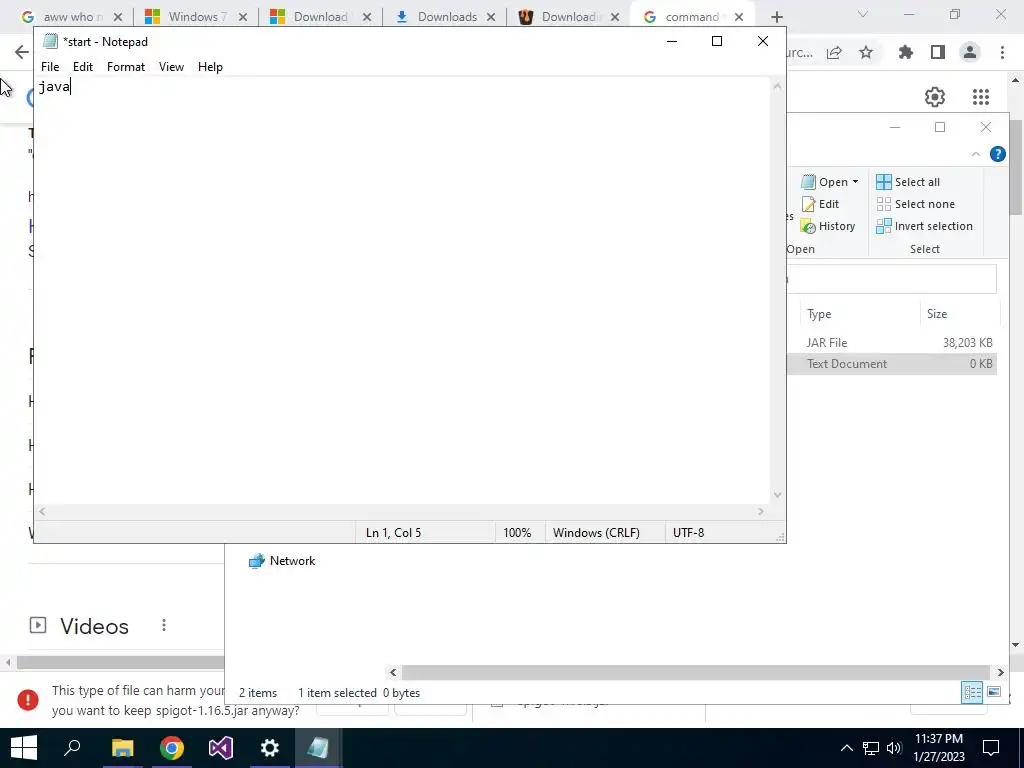
Task: Sort by Type column header
Action: [859, 314]
